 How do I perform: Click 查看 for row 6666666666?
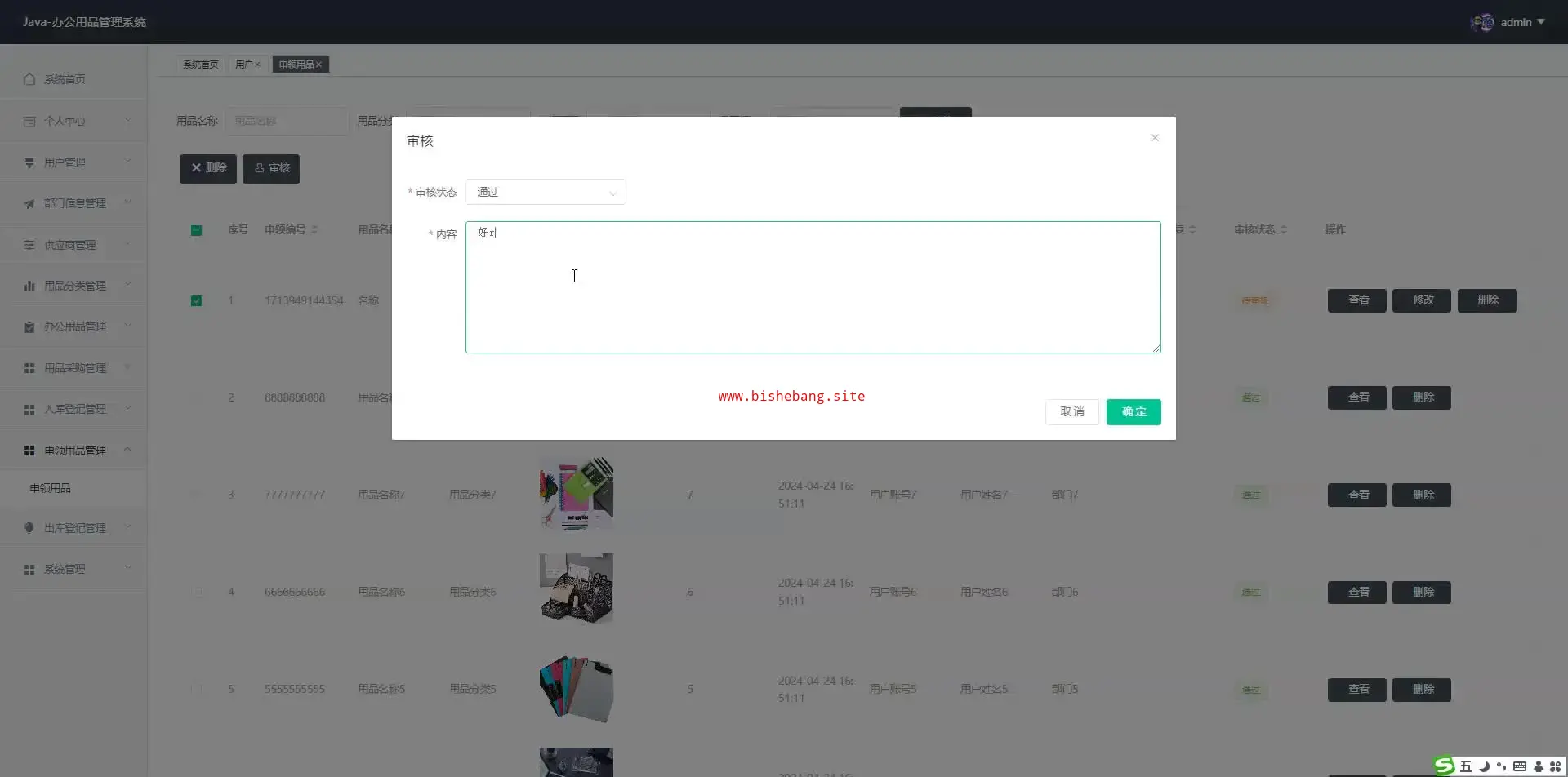point(1357,592)
